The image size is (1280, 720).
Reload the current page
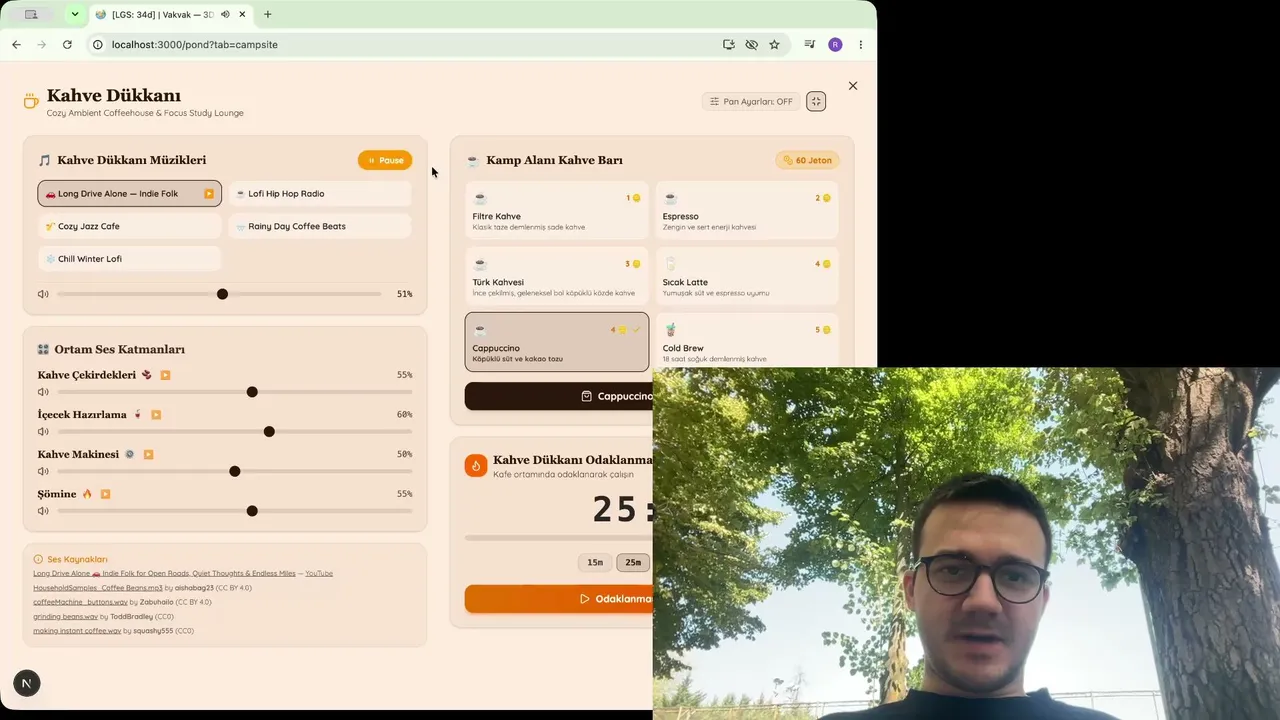click(67, 45)
